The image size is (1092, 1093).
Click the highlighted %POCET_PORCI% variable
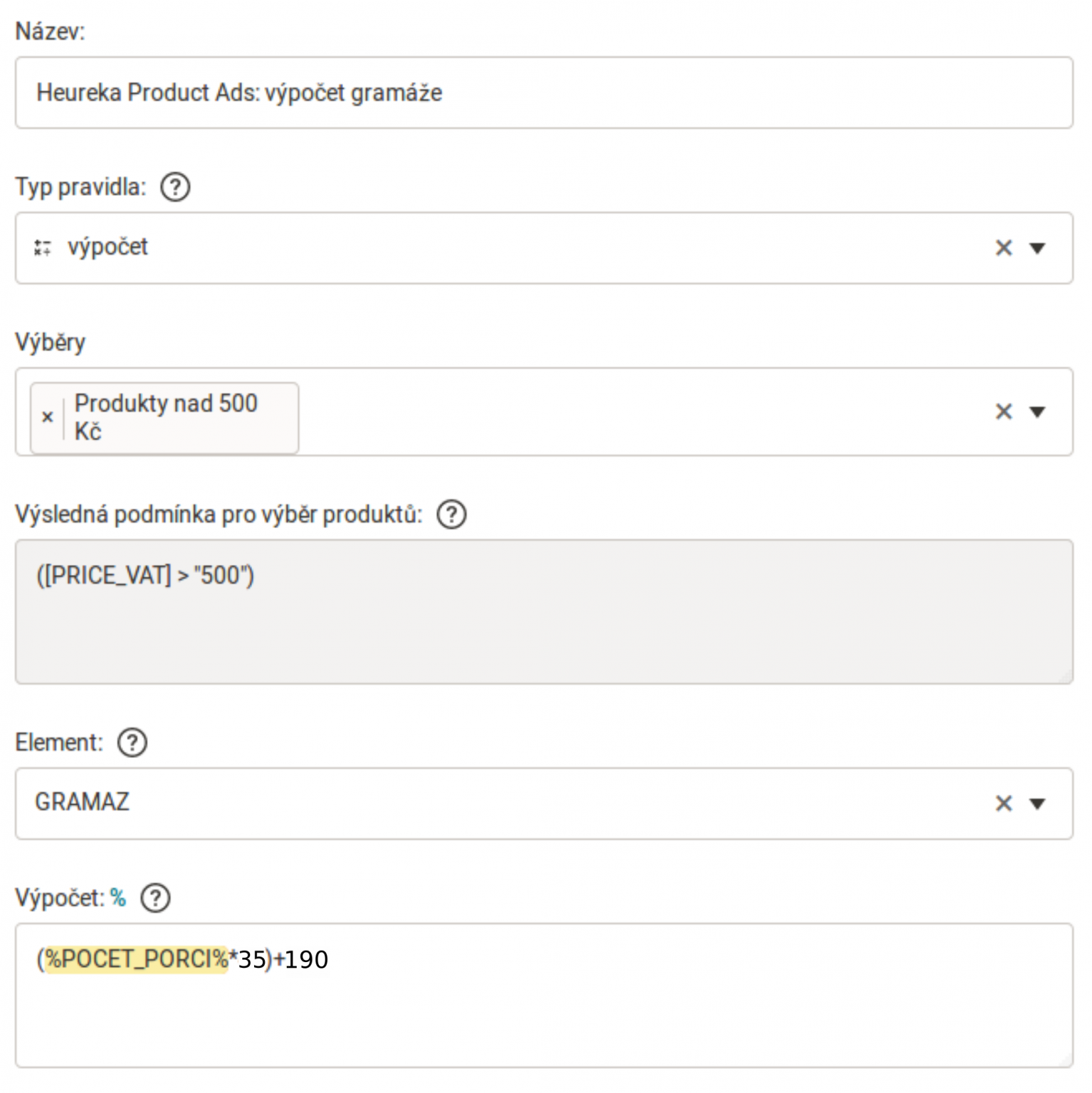[137, 959]
